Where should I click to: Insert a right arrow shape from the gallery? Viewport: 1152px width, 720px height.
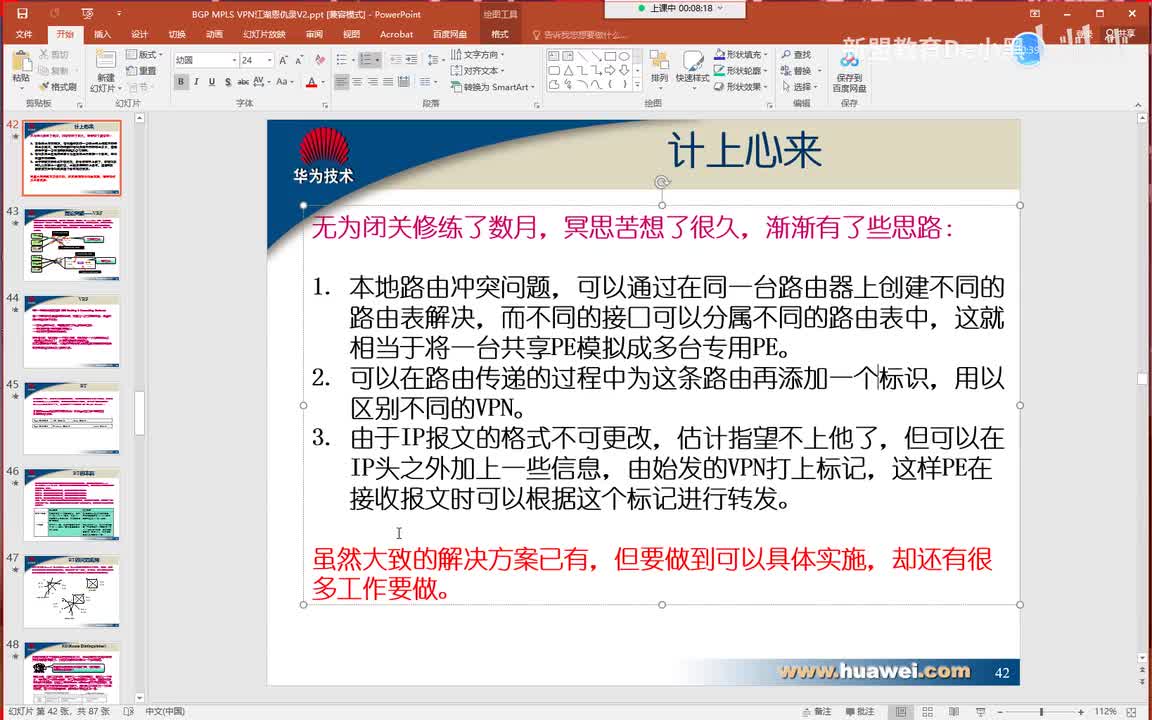click(x=610, y=71)
